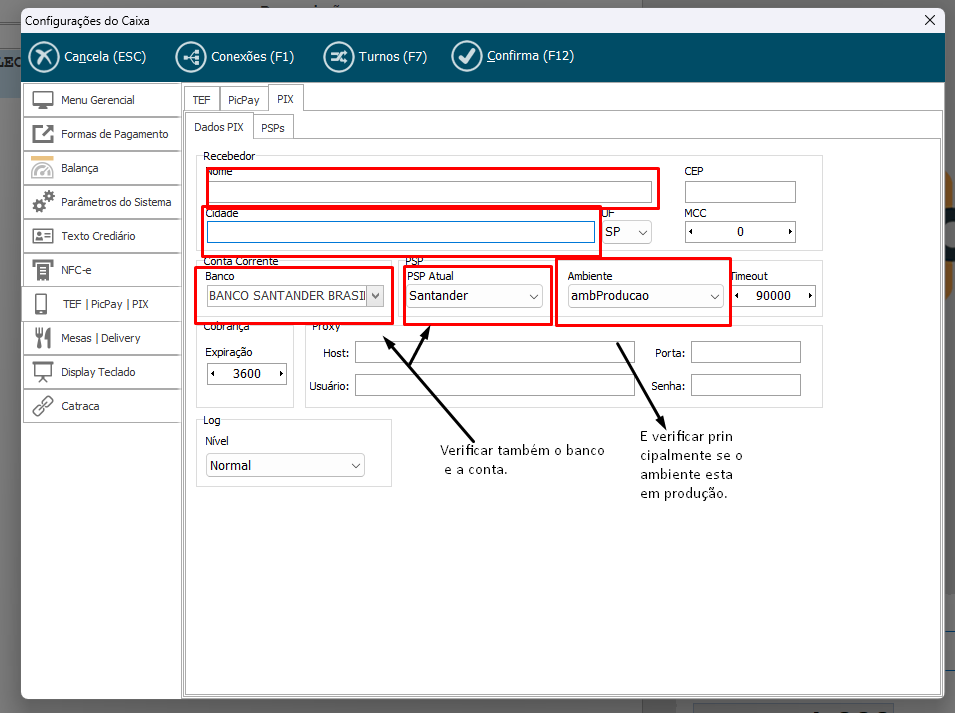
Task: Click the Turnos (F7) shuffle icon
Action: click(339, 57)
